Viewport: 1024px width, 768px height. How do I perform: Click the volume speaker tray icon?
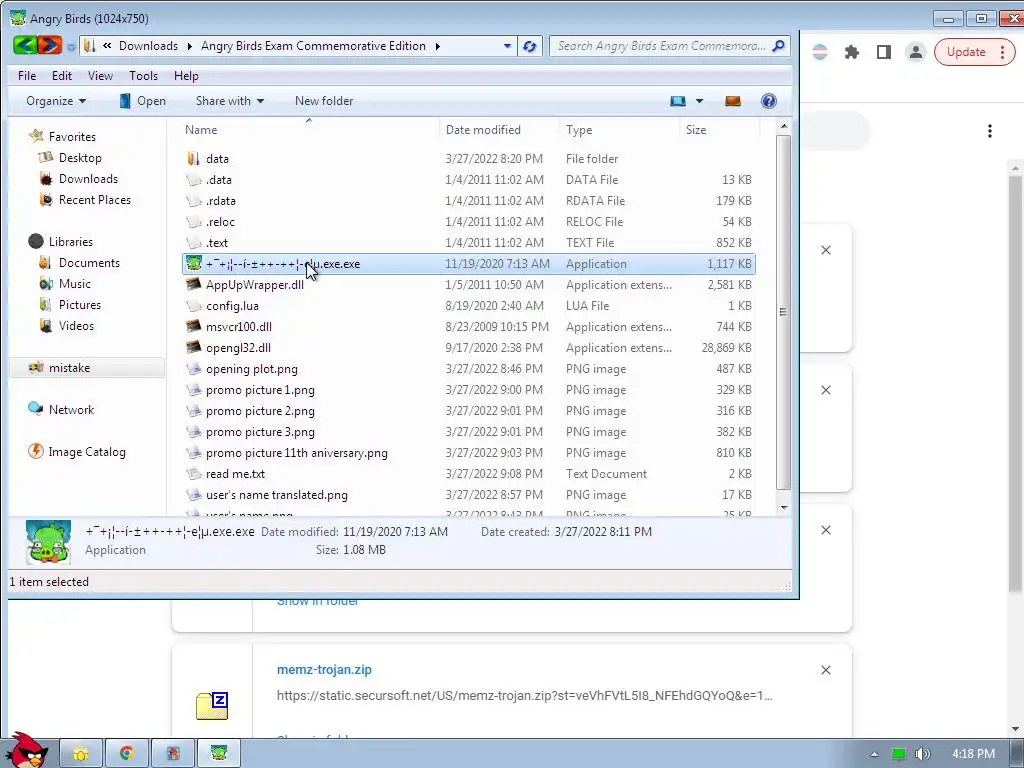click(x=922, y=754)
